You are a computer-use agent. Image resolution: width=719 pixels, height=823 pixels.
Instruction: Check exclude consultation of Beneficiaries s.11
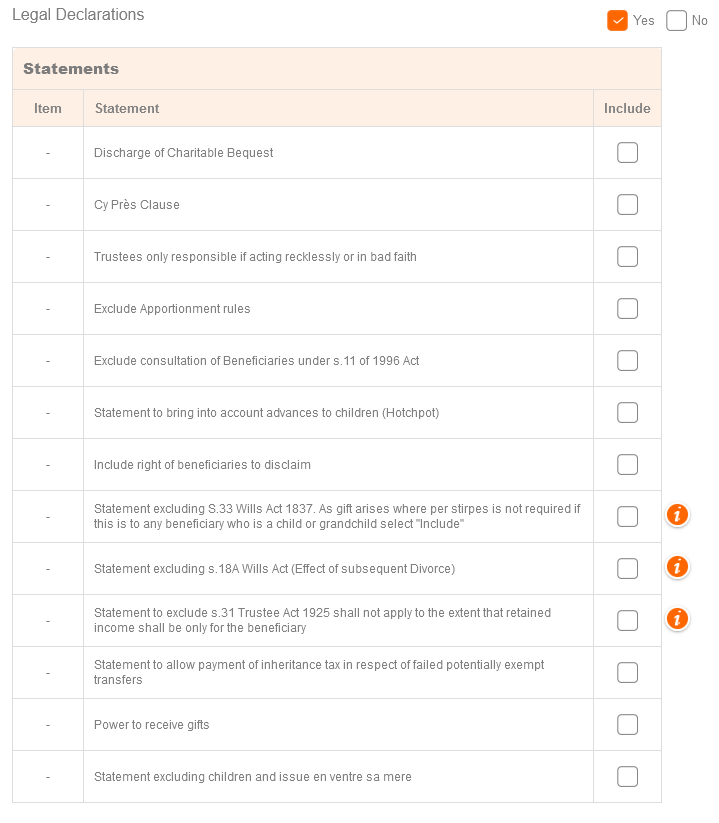click(x=627, y=361)
